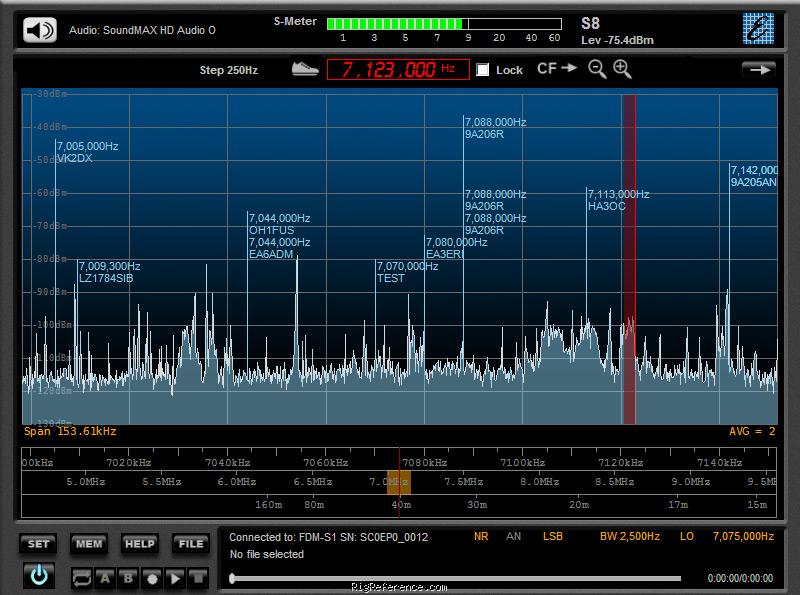
Task: Enable the frequency Lock checkbox
Action: [x=483, y=70]
